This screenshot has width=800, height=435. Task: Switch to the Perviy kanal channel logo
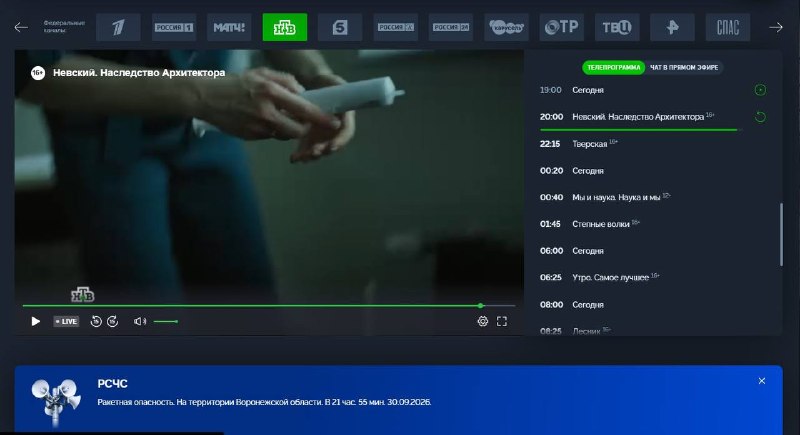[118, 27]
